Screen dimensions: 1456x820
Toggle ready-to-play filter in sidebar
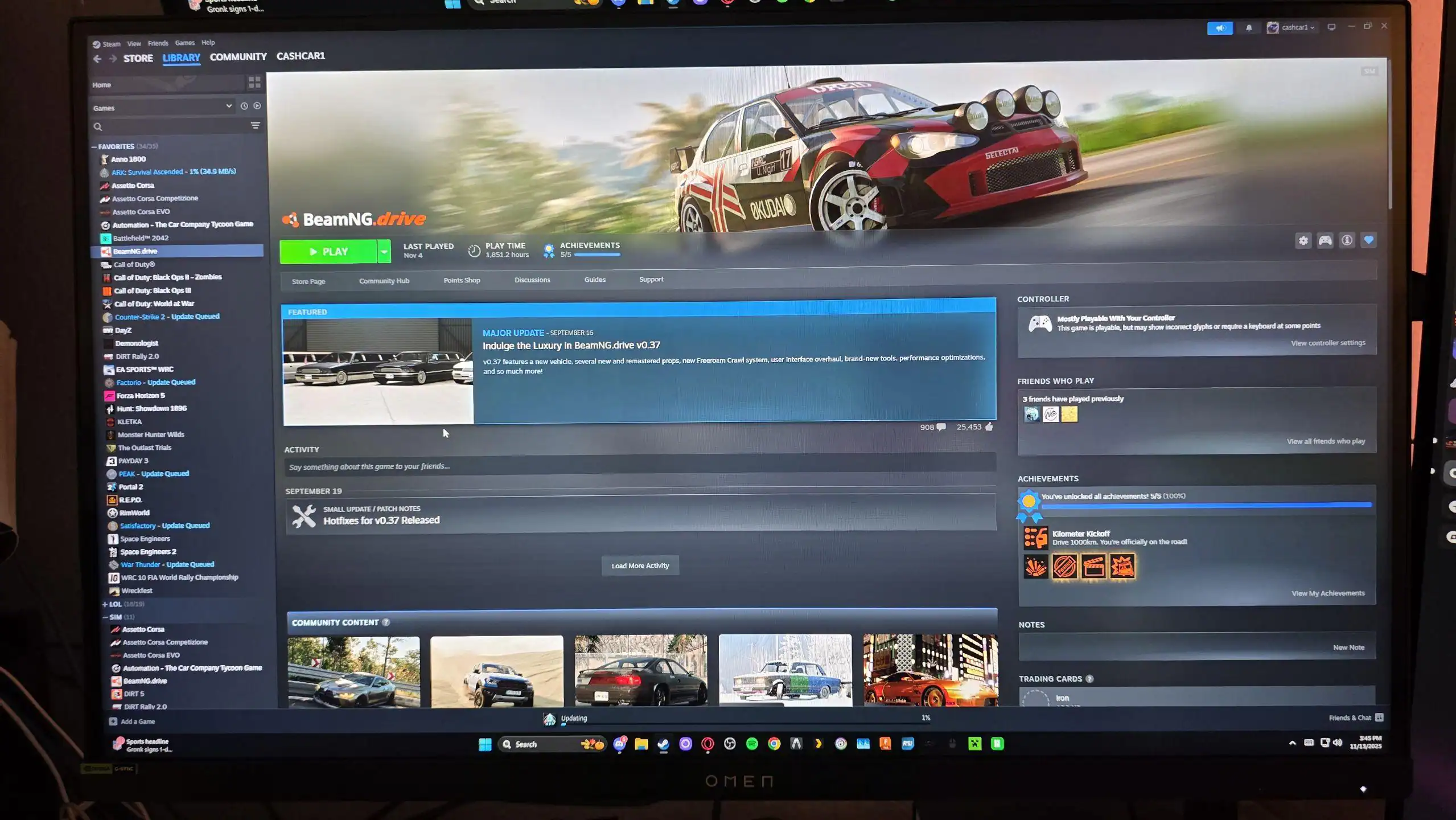point(257,106)
